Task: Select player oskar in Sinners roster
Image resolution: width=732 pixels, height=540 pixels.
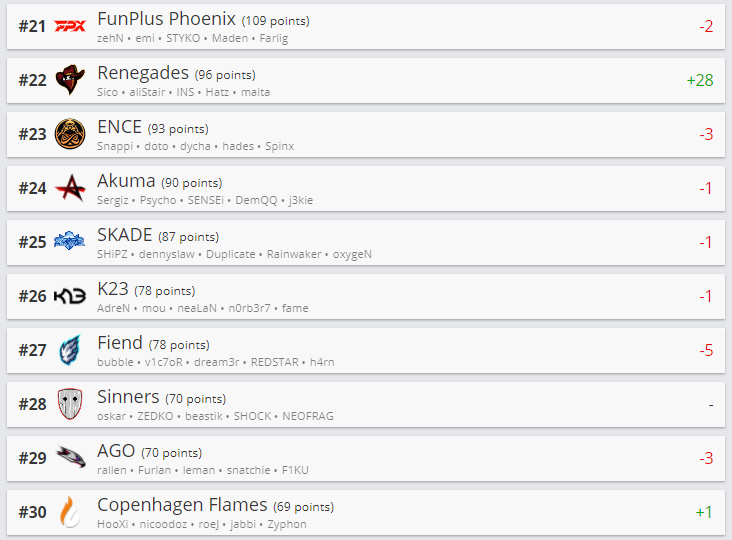Action: pyautogui.click(x=112, y=416)
